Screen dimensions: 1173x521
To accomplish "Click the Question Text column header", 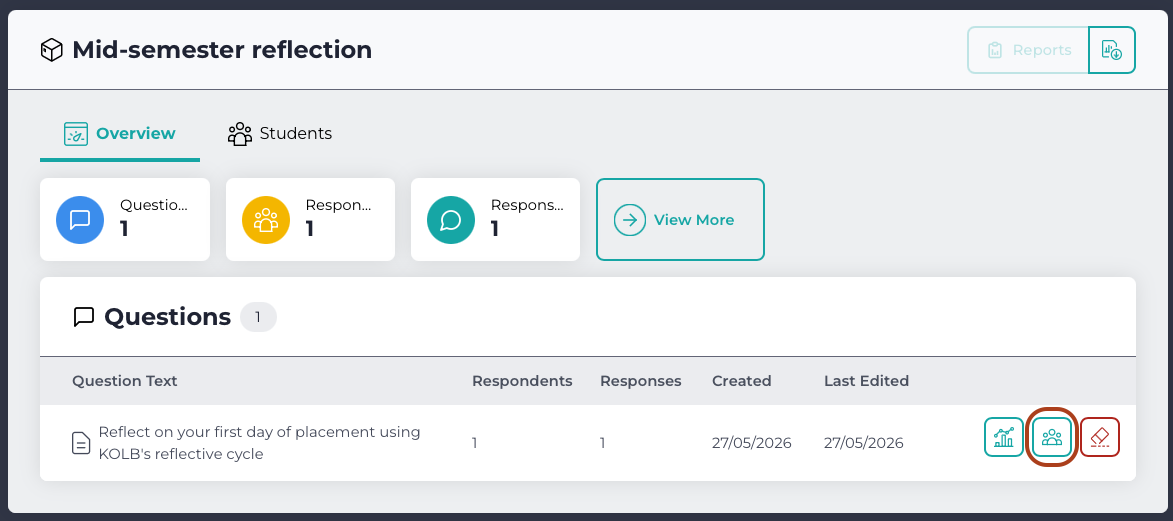I will click(125, 381).
